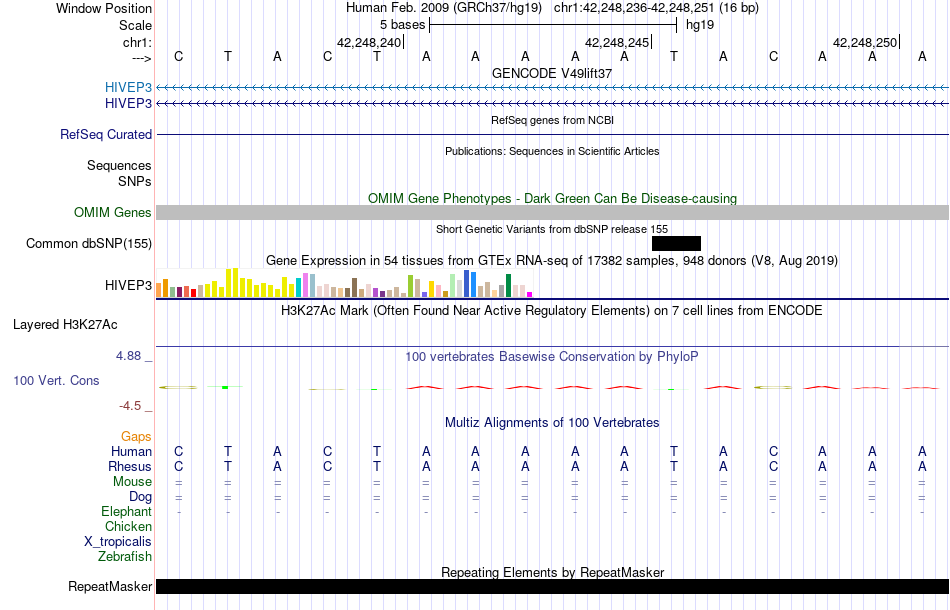The width and height of the screenshot is (950, 610).
Task: Click the -4.5 conservation lower value
Action: (x=130, y=406)
